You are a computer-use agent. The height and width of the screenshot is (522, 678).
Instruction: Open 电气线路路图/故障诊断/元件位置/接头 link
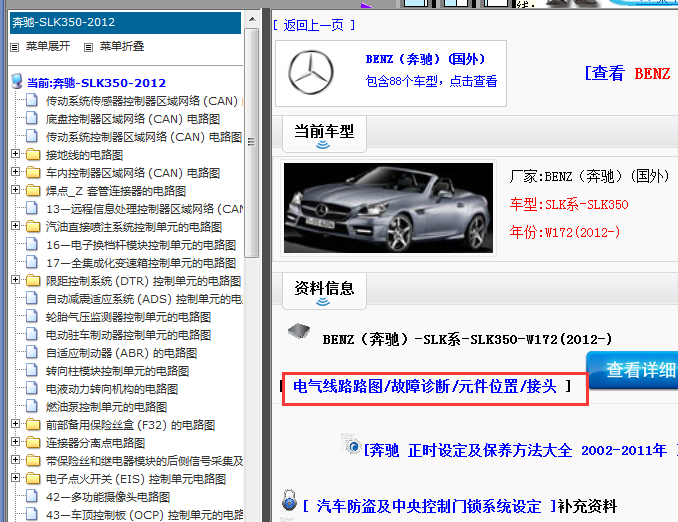(x=425, y=386)
